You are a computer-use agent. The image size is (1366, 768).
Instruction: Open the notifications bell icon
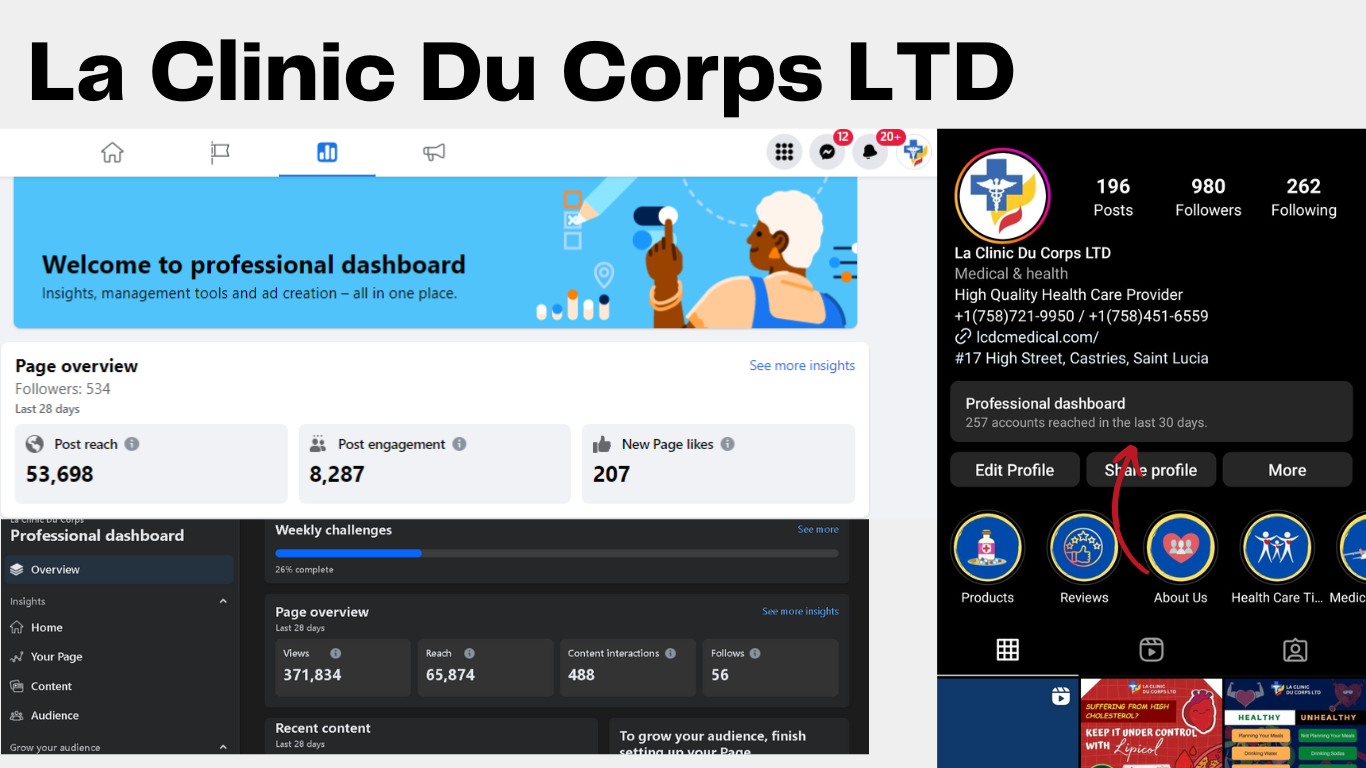coord(870,152)
